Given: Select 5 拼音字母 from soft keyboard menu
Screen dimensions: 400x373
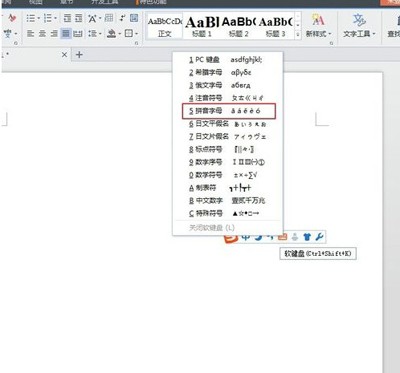Looking at the screenshot, I should (229, 111).
